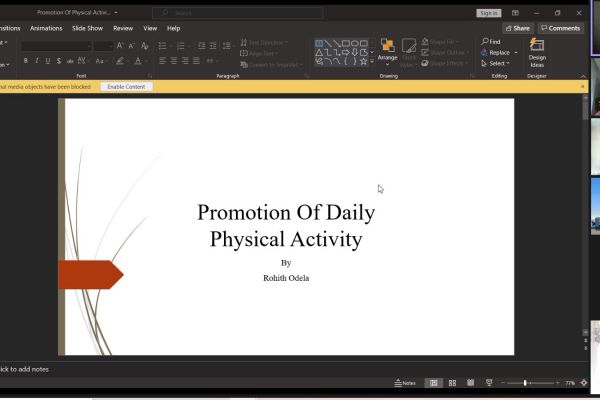Screen dimensions: 600x400
Task: Toggle Italic formatting
Action: 36,60
